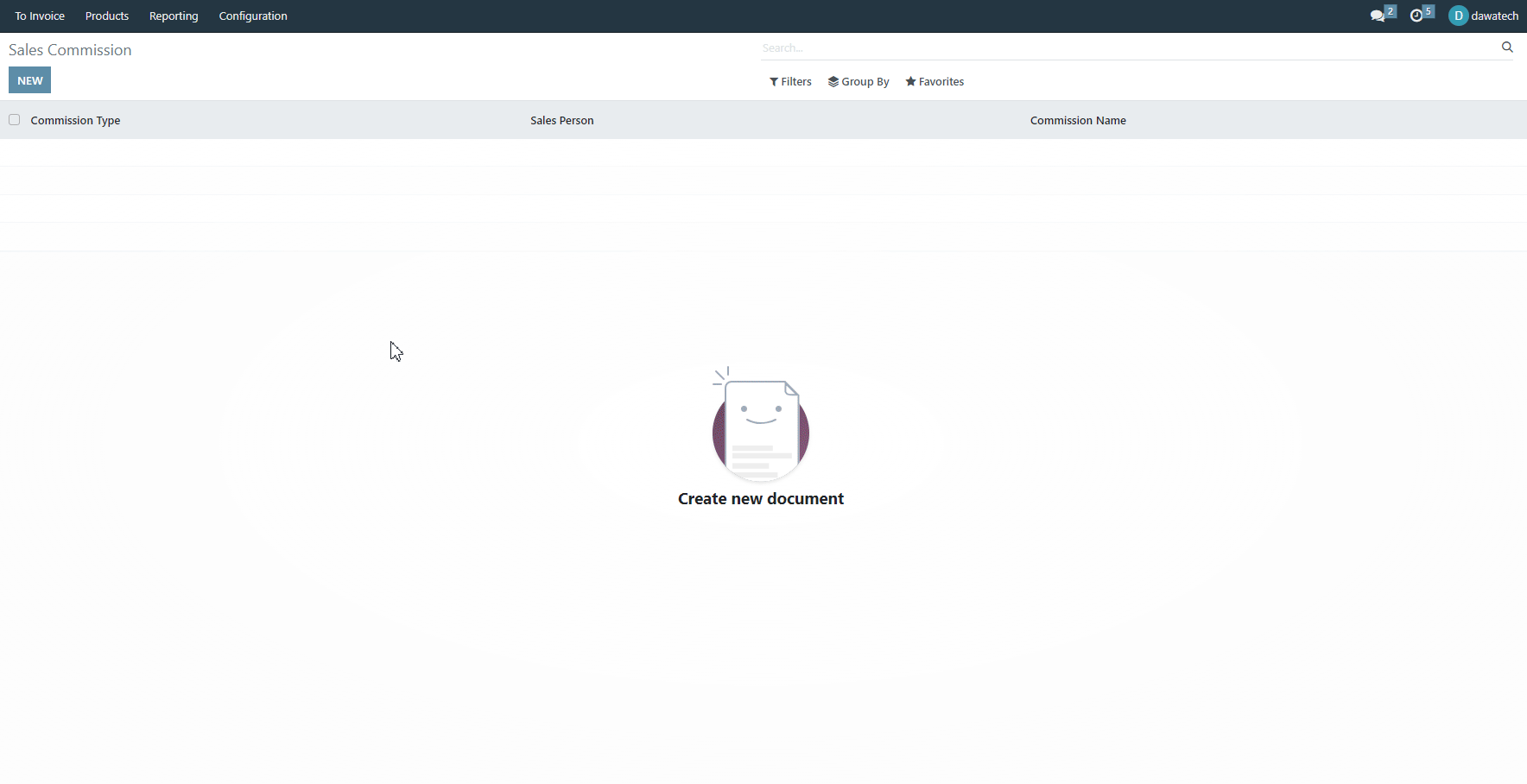Expand the Favorites dropdown

[x=935, y=81]
